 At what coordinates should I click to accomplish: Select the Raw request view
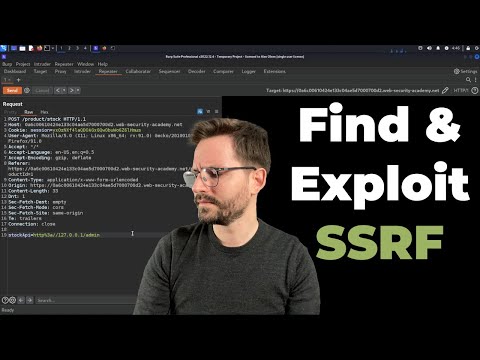point(29,112)
